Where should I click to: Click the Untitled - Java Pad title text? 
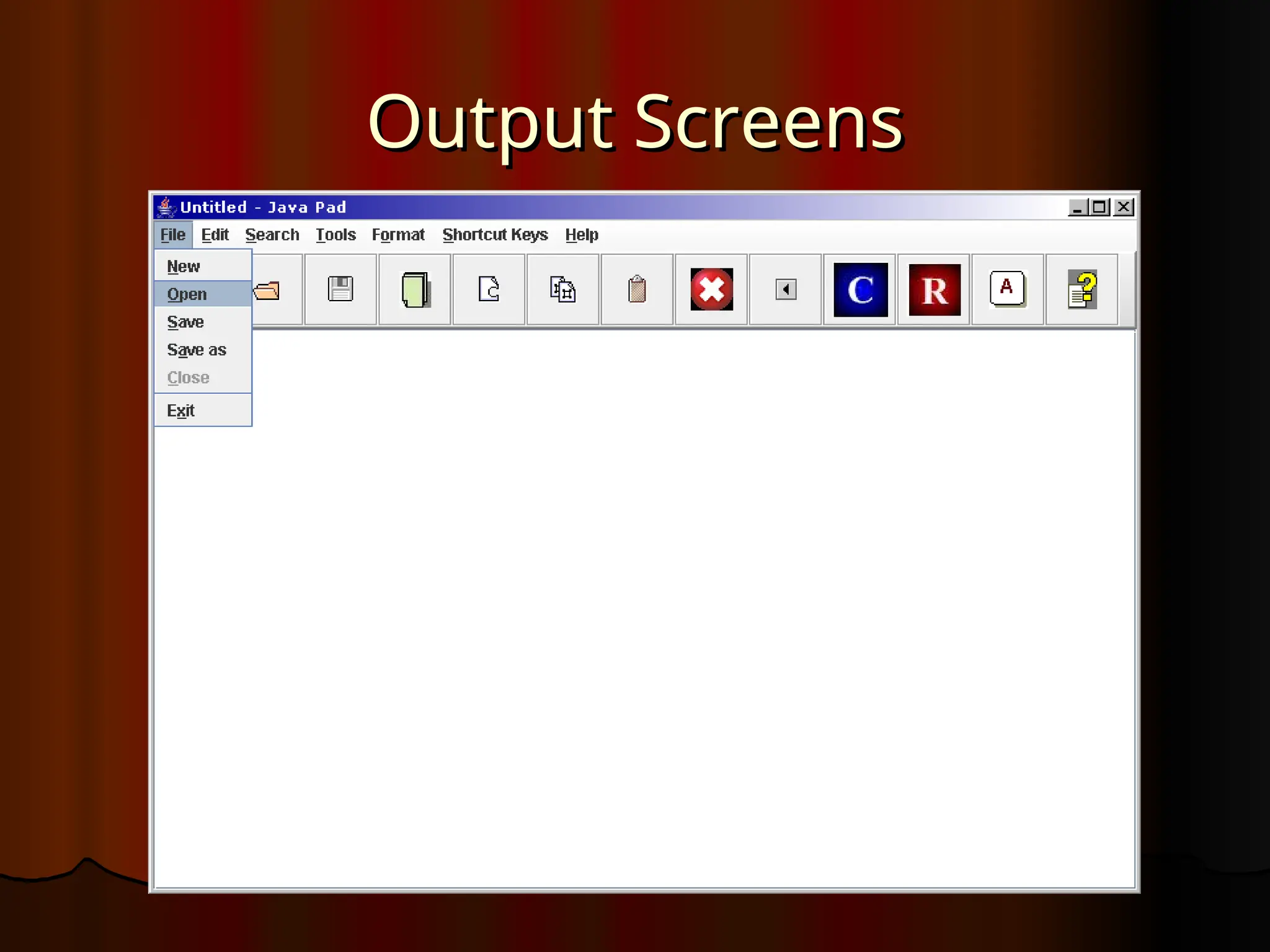[263, 208]
